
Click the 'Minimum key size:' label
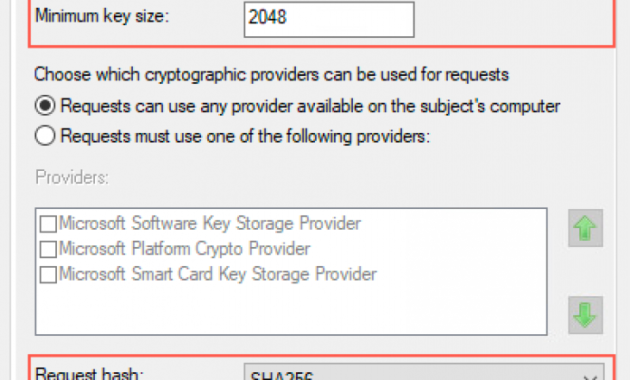coord(102,16)
